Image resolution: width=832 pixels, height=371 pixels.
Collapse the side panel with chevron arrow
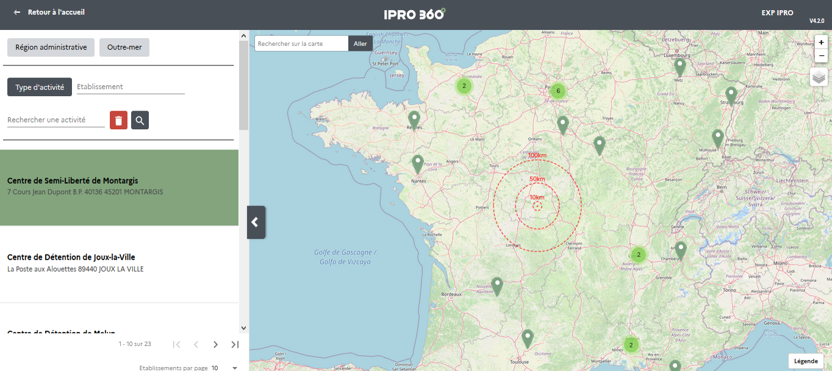click(256, 222)
